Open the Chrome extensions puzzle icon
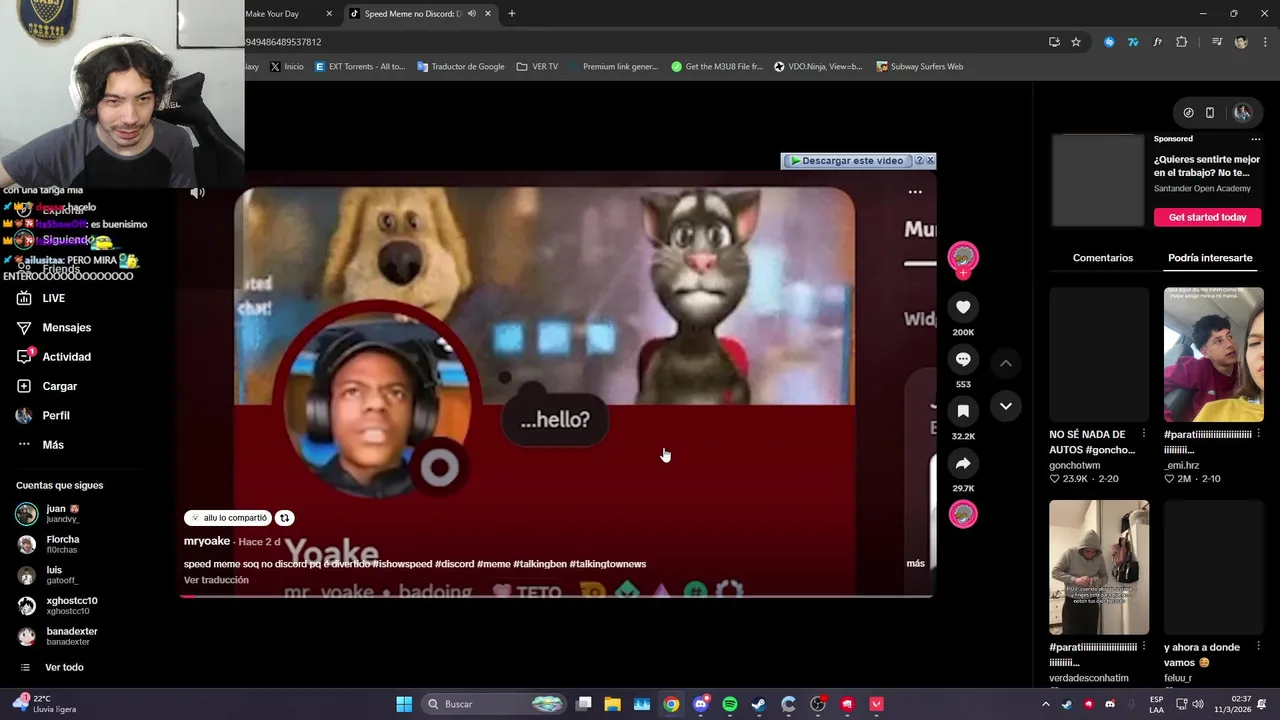Screen dimensions: 1280x720 tap(1182, 42)
